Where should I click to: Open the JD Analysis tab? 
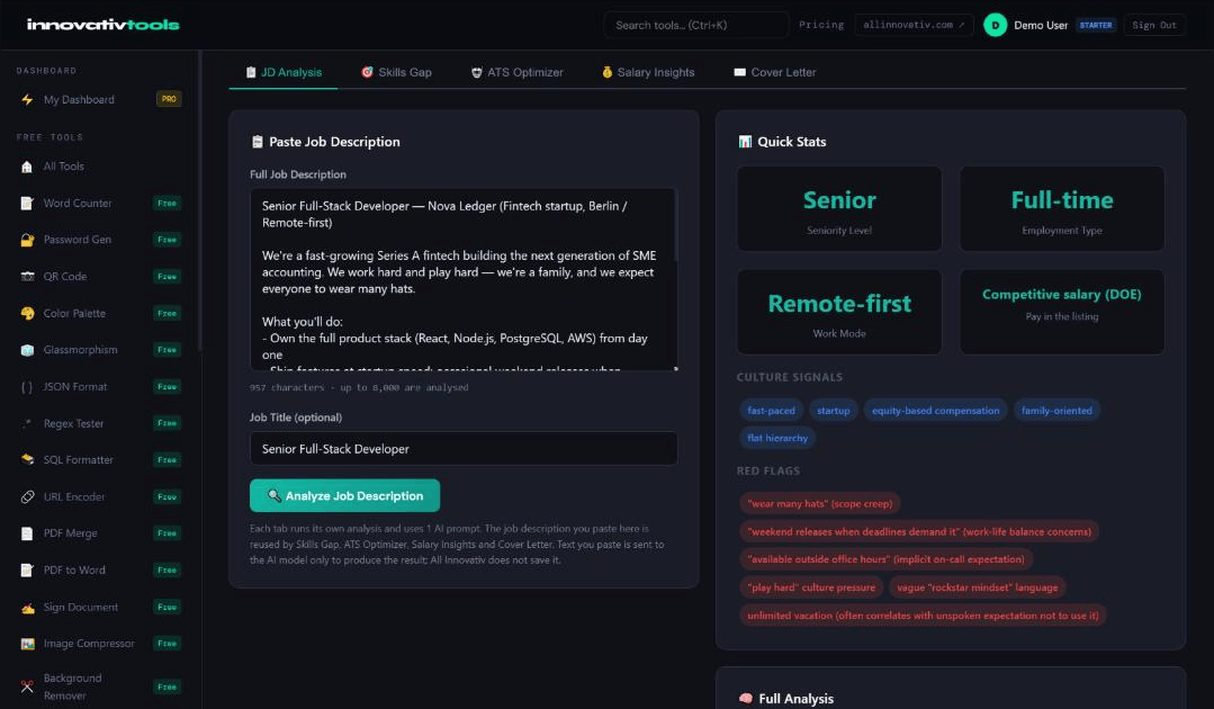pos(283,72)
